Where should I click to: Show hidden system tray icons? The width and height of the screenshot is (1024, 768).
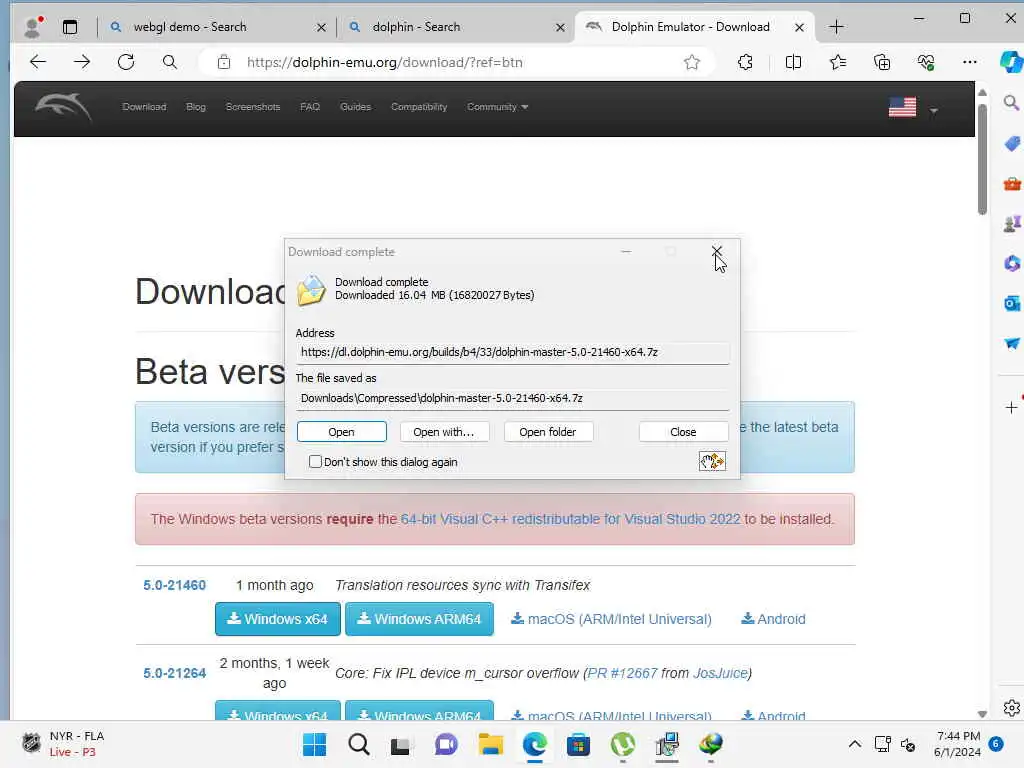click(854, 744)
